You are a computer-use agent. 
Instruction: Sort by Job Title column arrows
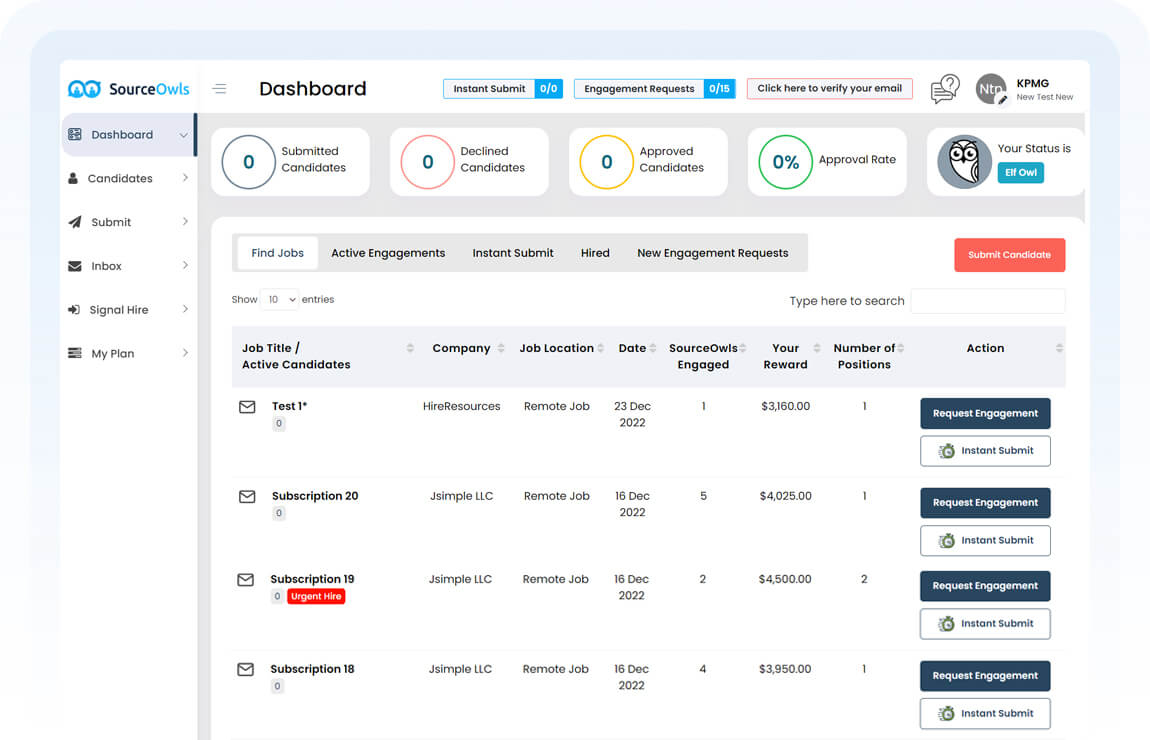coord(410,348)
